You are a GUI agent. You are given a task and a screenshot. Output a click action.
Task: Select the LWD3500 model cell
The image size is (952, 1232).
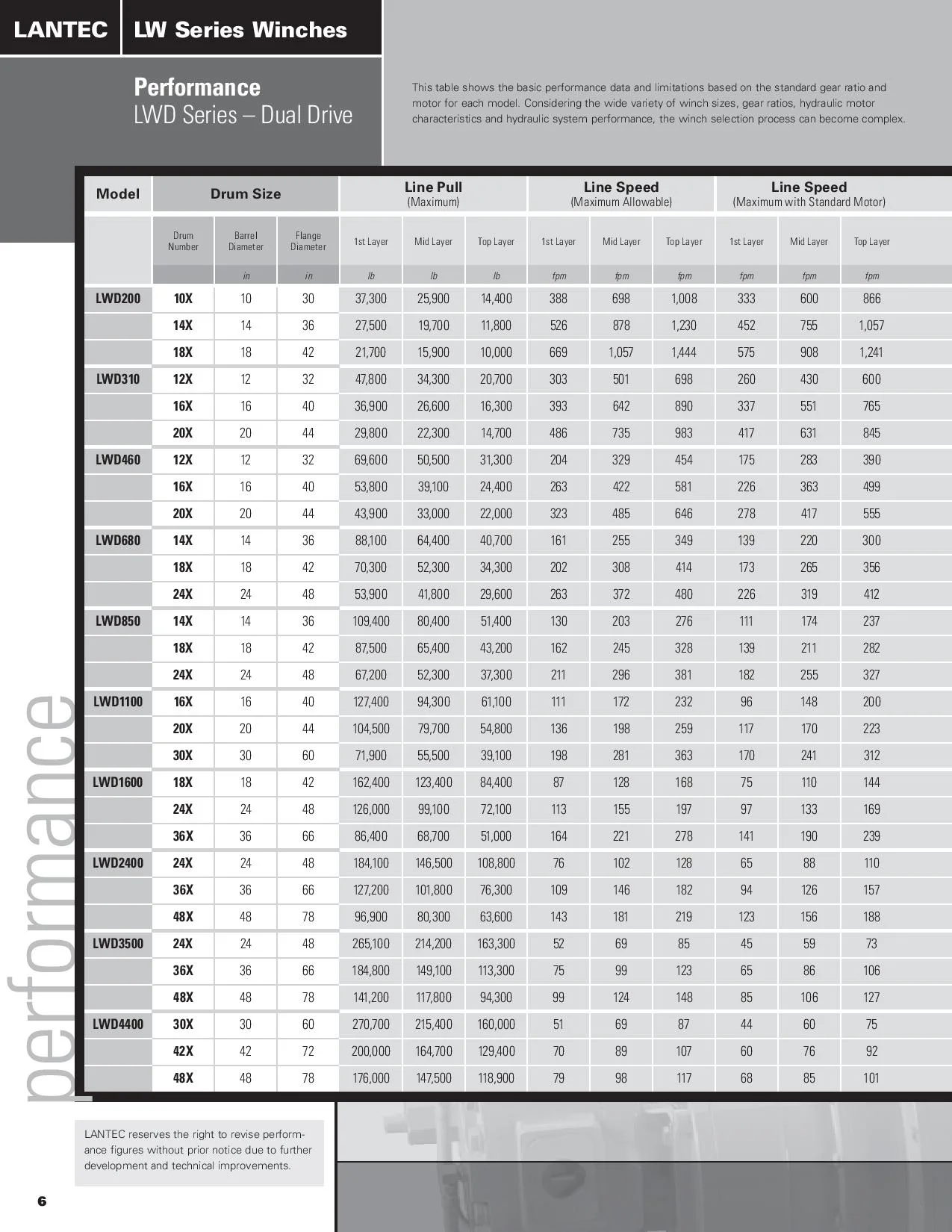click(x=118, y=944)
